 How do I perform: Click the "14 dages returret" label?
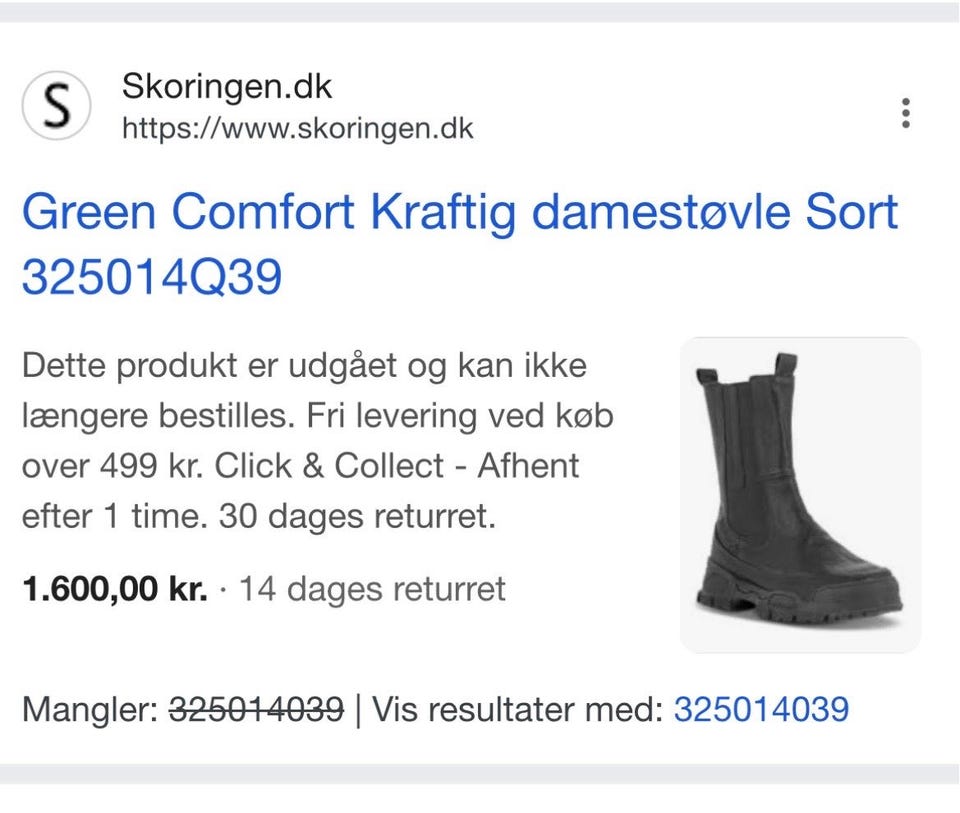(x=372, y=589)
